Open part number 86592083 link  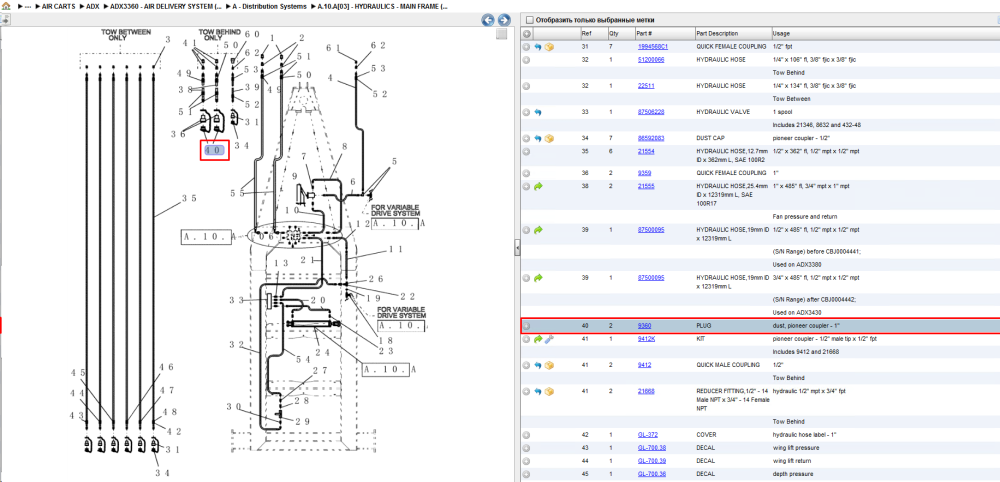coord(651,138)
